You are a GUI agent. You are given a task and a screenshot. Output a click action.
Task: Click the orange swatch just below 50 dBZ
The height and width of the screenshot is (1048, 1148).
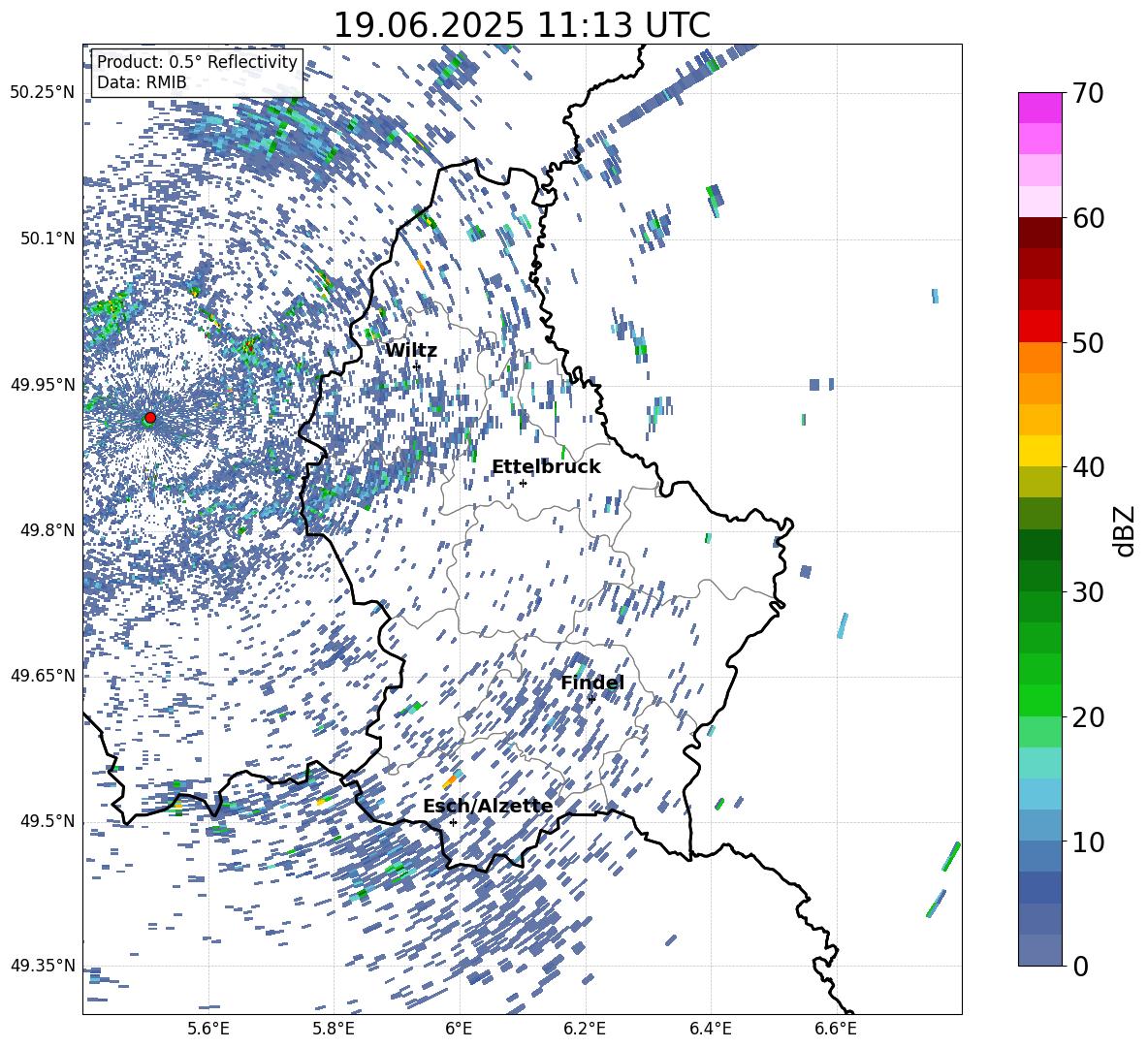pos(1039,358)
